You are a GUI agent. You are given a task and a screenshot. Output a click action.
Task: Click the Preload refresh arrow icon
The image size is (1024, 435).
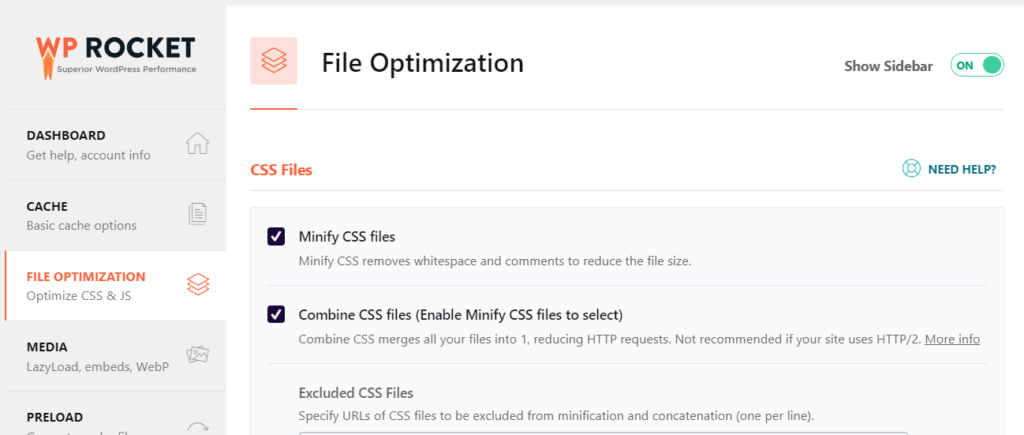[197, 427]
